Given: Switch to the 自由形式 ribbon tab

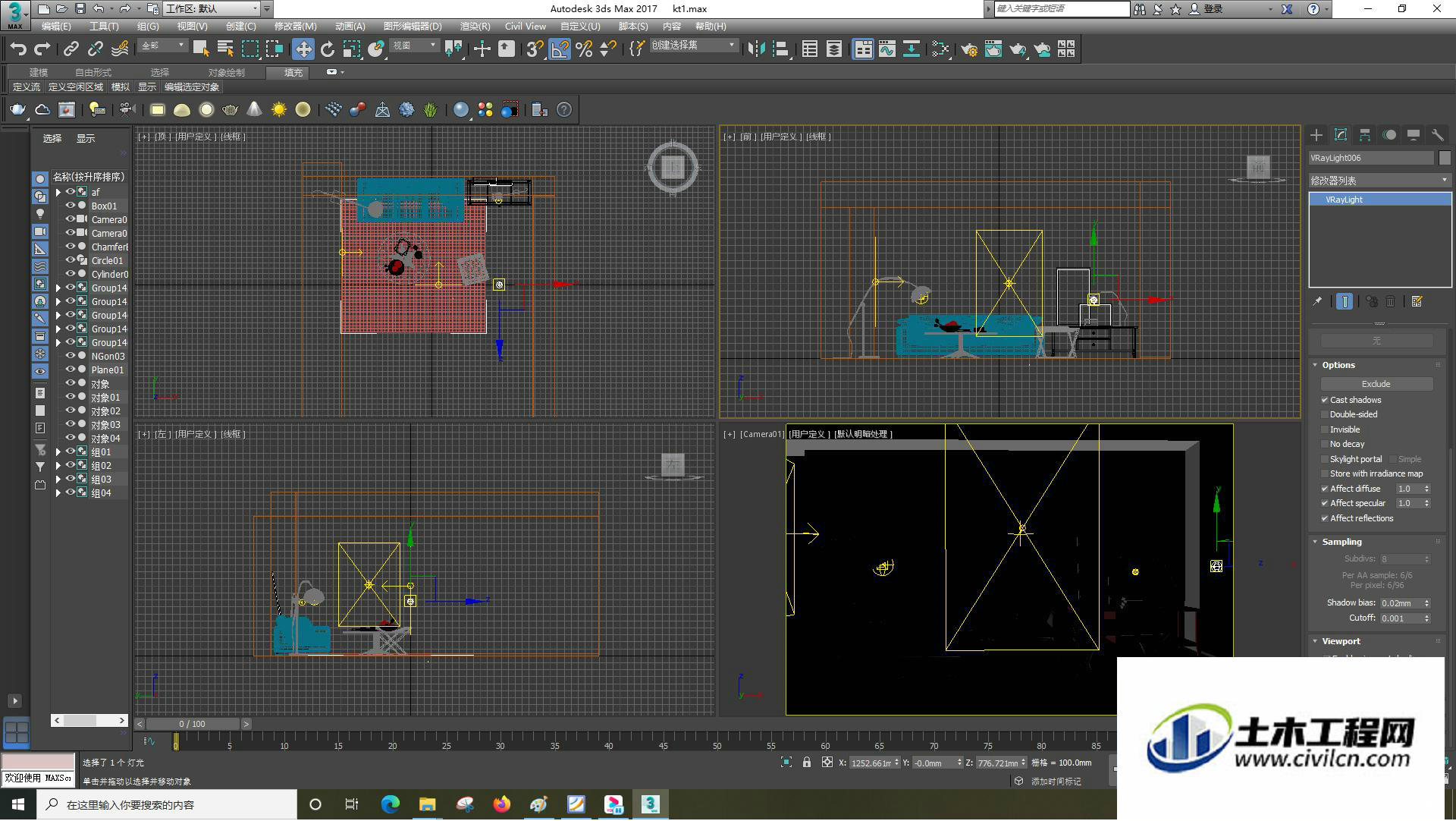Looking at the screenshot, I should click(x=93, y=73).
